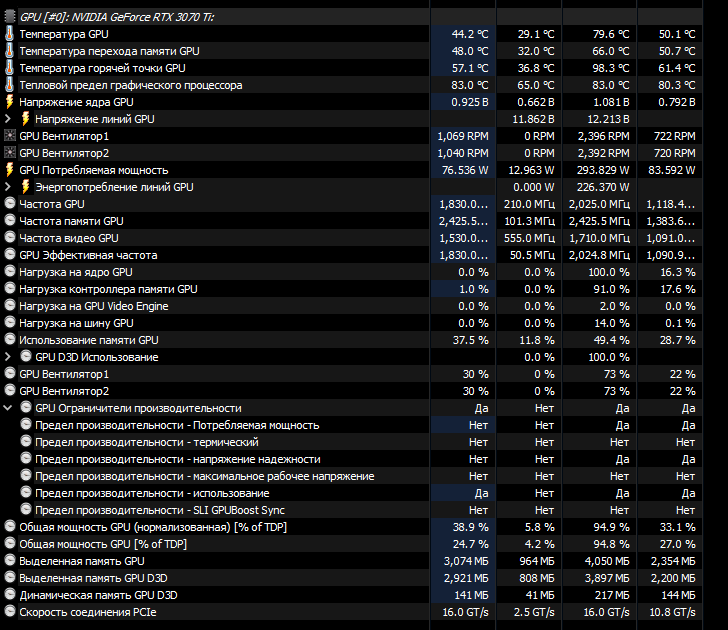Click fan icon of first GPU Вентилятор2 RPM row
This screenshot has height=630, width=728.
pos(9,153)
